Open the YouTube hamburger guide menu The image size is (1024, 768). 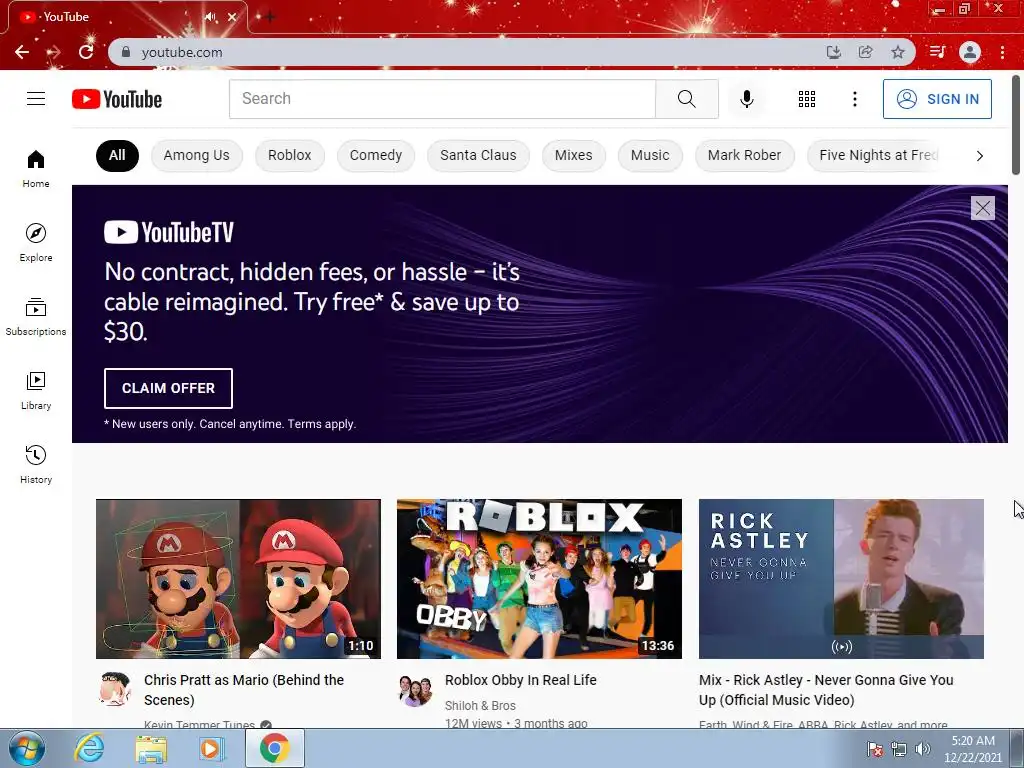pos(36,99)
